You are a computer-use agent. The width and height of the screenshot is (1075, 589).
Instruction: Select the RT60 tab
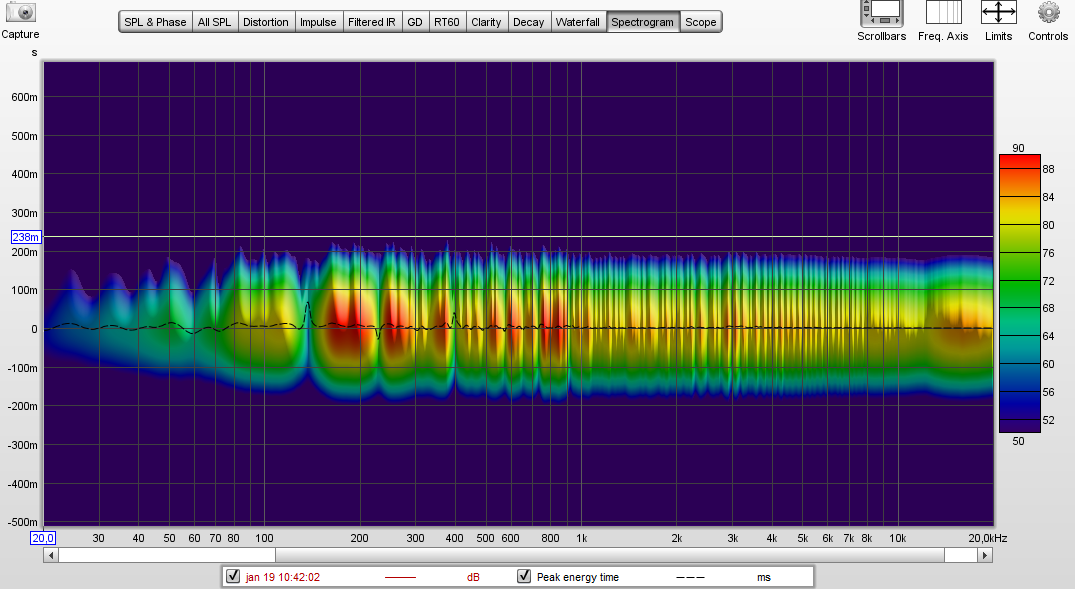click(x=446, y=22)
